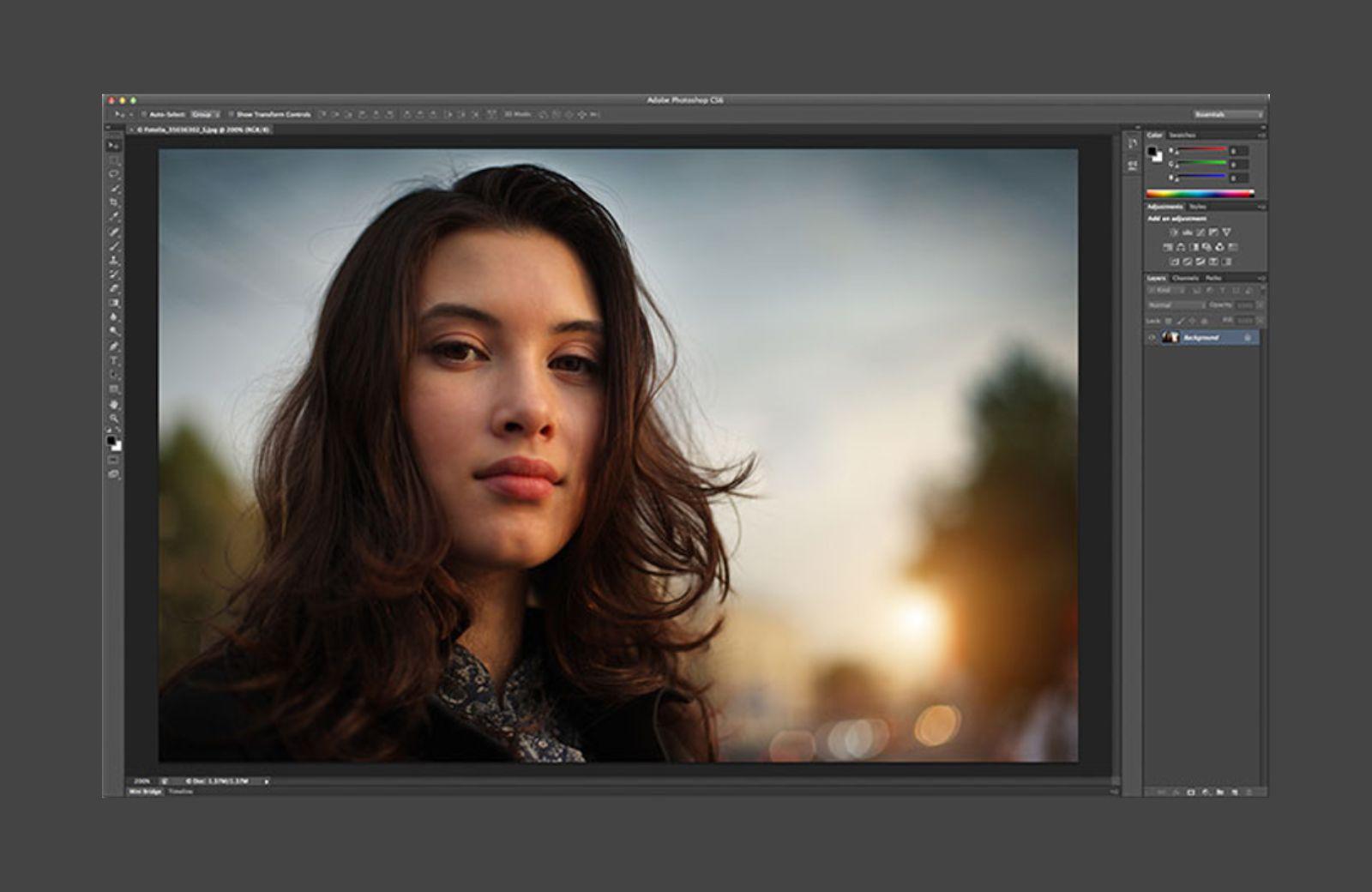Screen dimensions: 1372x892
Task: Hide the Background layer visibility eye
Action: (1152, 338)
